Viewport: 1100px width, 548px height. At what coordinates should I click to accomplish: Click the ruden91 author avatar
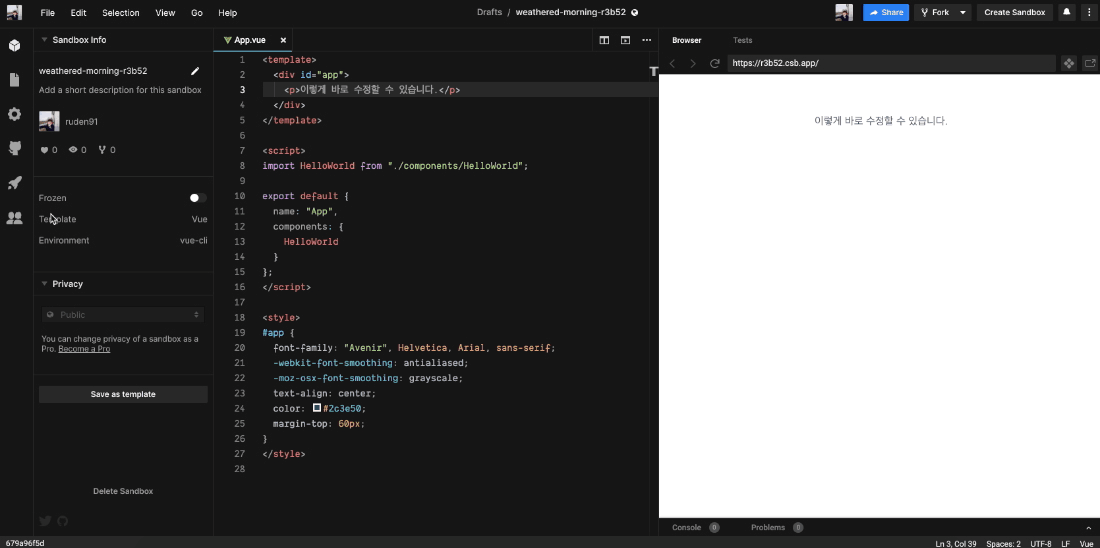click(49, 121)
